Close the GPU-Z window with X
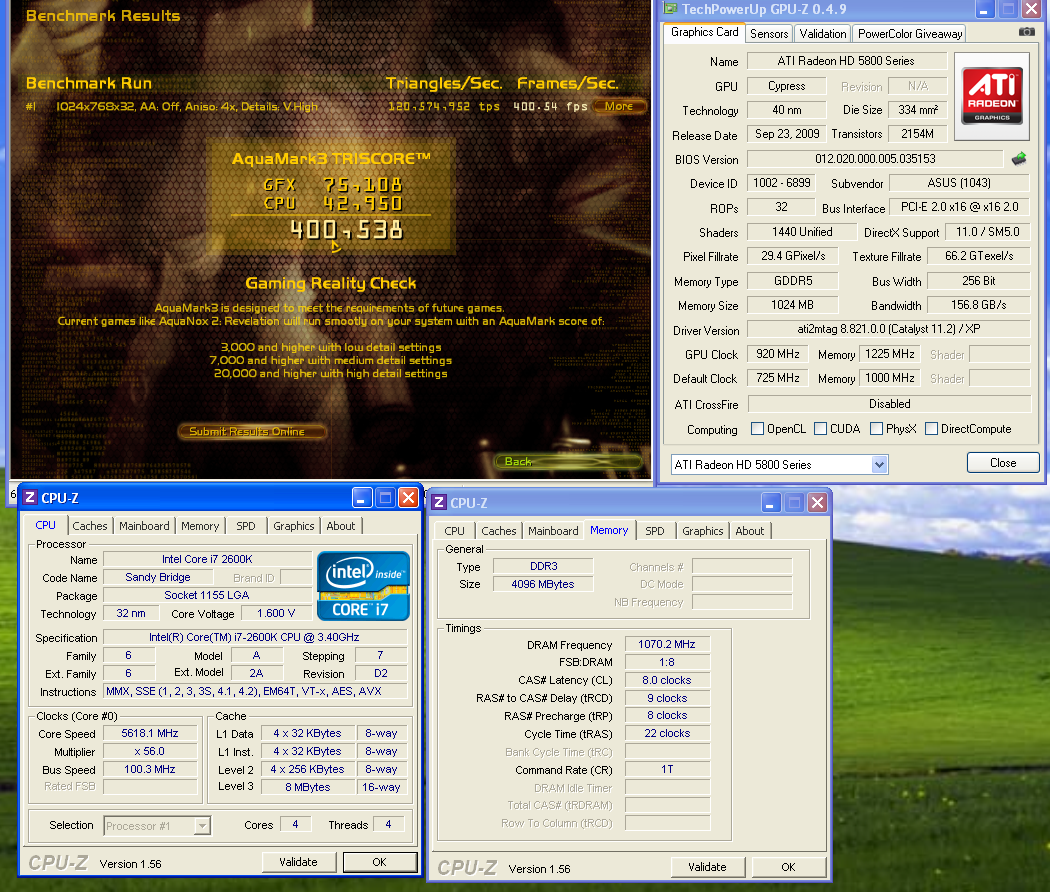Image resolution: width=1050 pixels, height=892 pixels. pyautogui.click(x=1031, y=9)
